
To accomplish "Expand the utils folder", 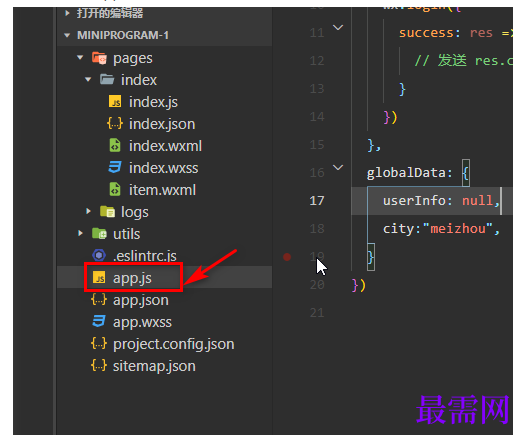I will (80, 233).
